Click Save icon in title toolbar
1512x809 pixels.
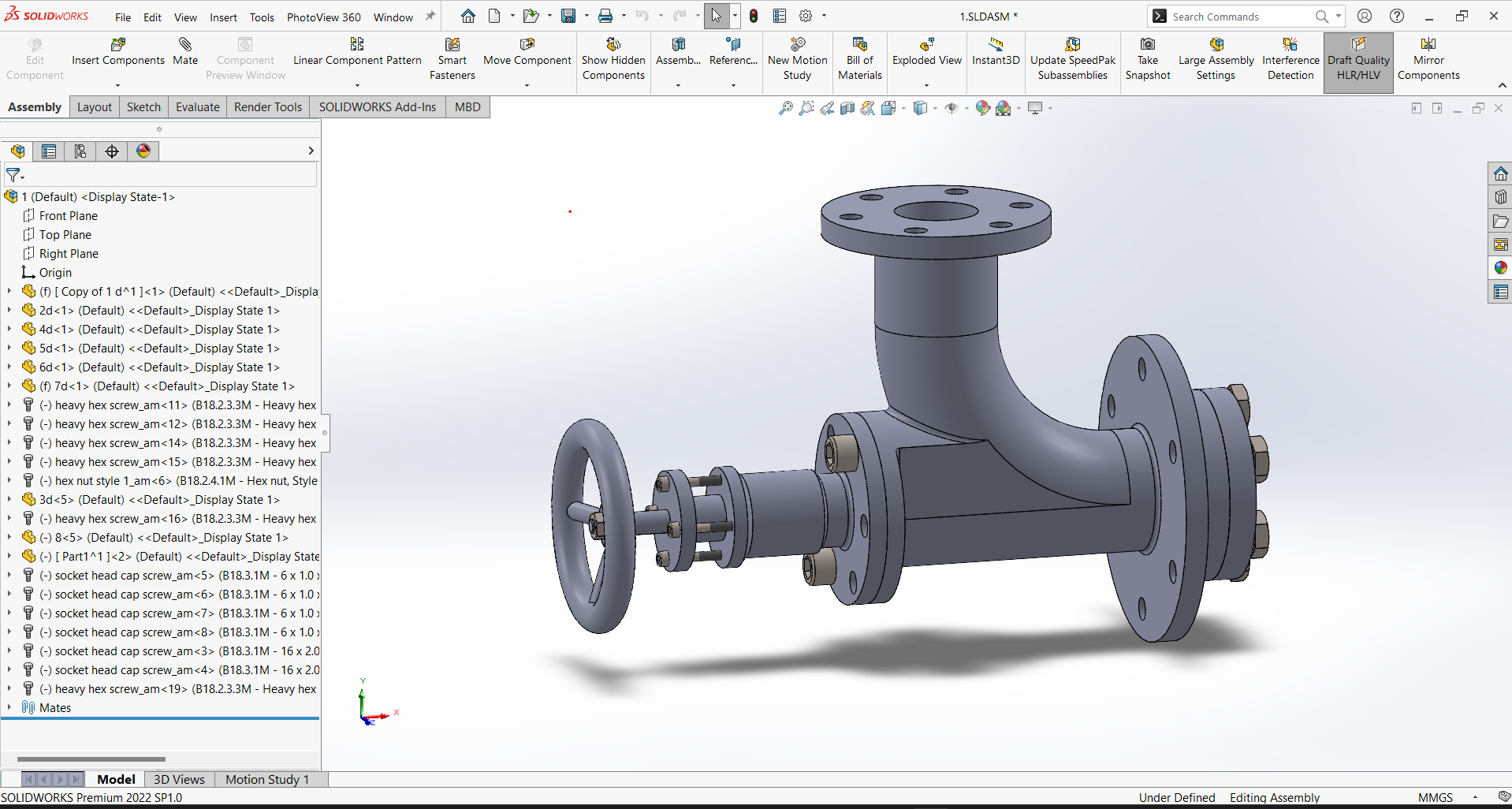click(x=568, y=16)
